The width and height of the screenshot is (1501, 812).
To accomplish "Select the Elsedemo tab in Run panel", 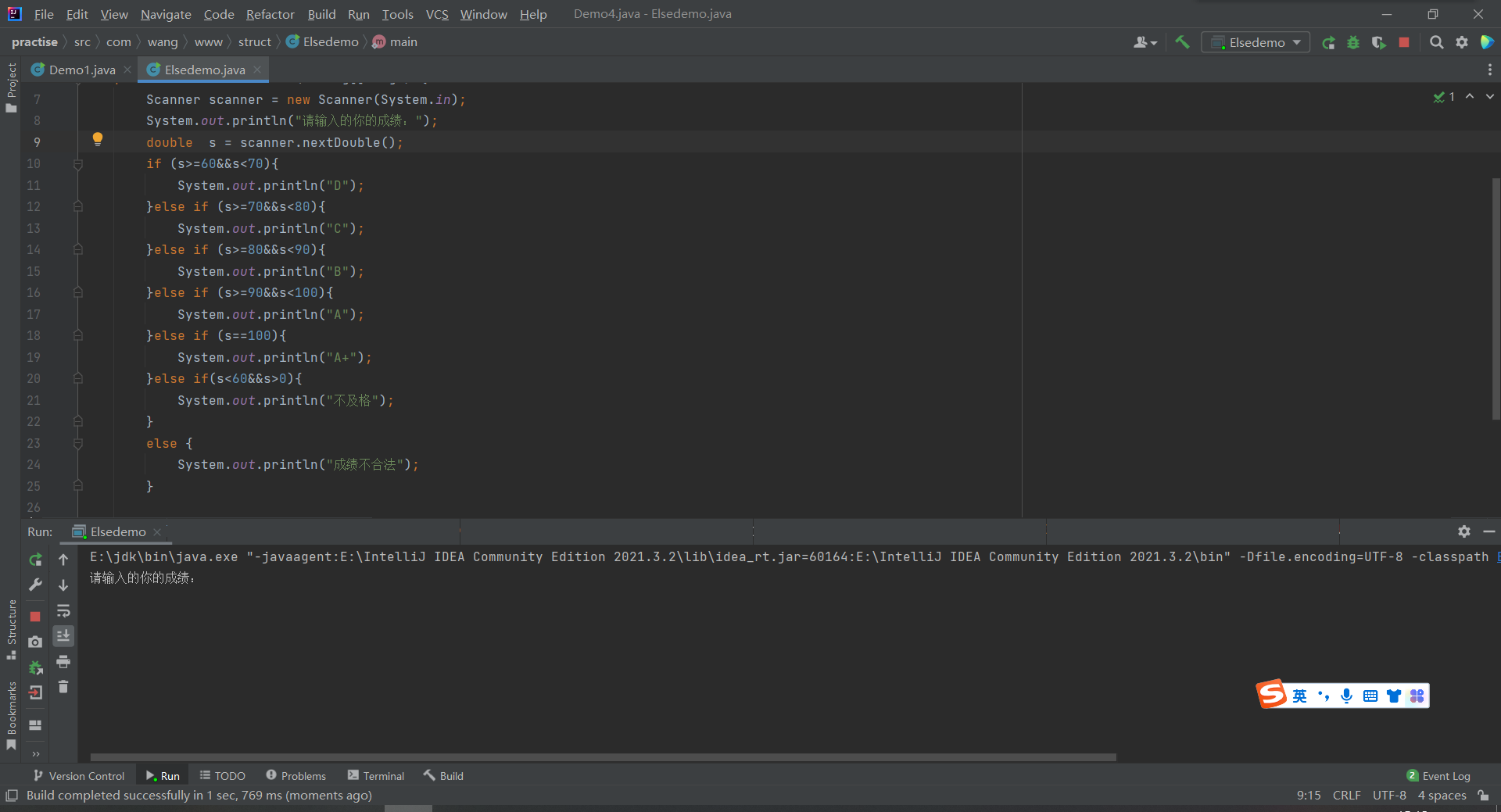I will tap(117, 531).
